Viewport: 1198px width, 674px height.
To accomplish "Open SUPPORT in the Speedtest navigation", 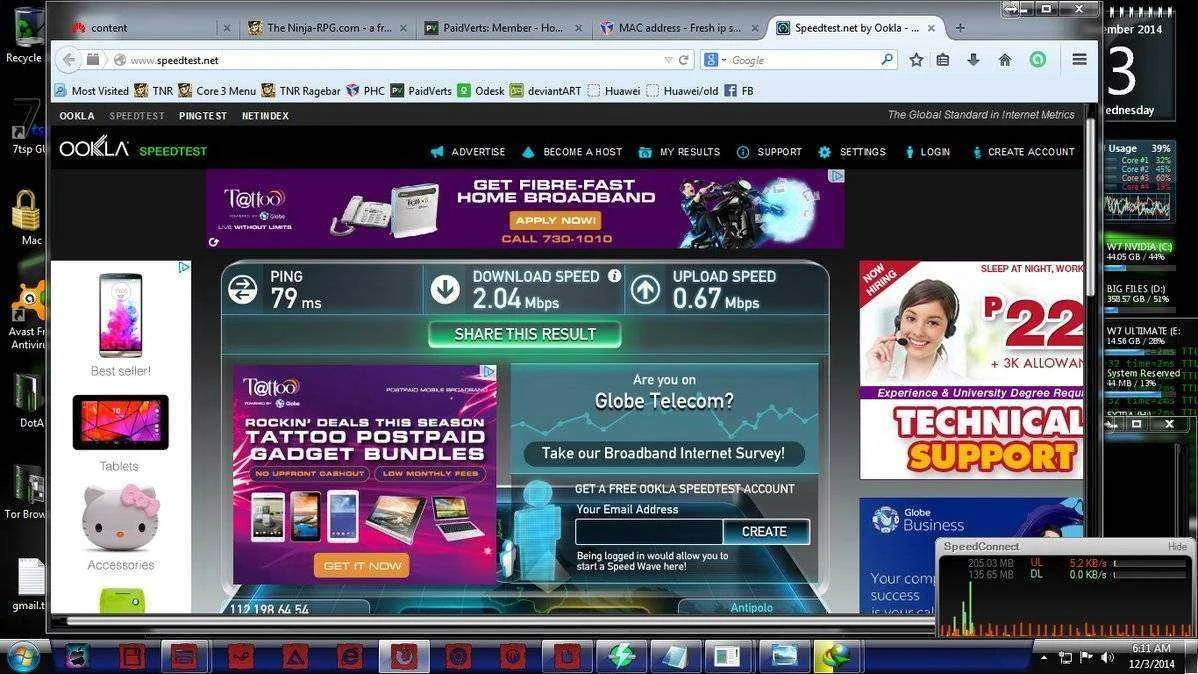I will pos(769,152).
